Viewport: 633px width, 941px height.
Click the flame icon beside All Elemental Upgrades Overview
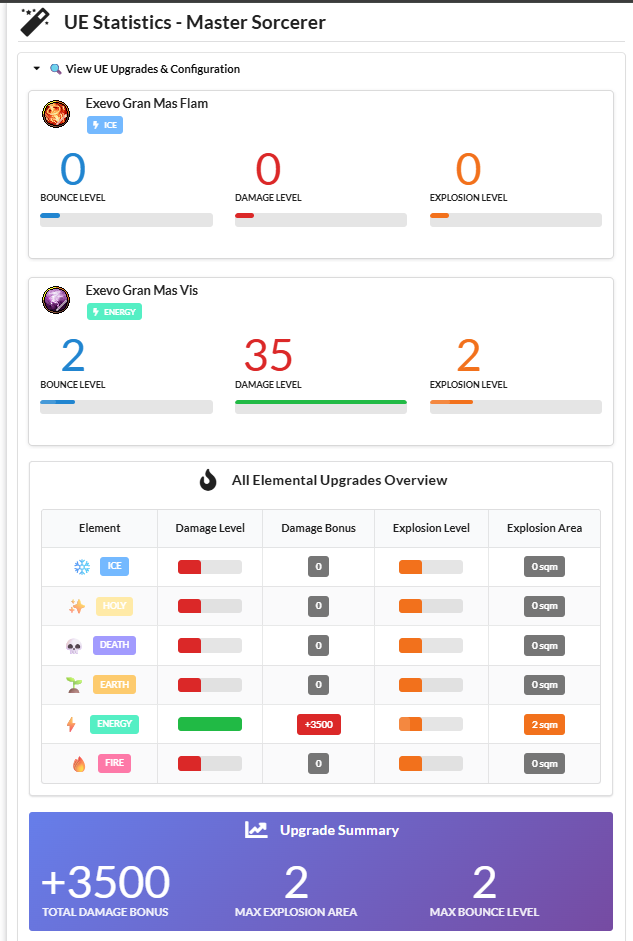coord(208,480)
